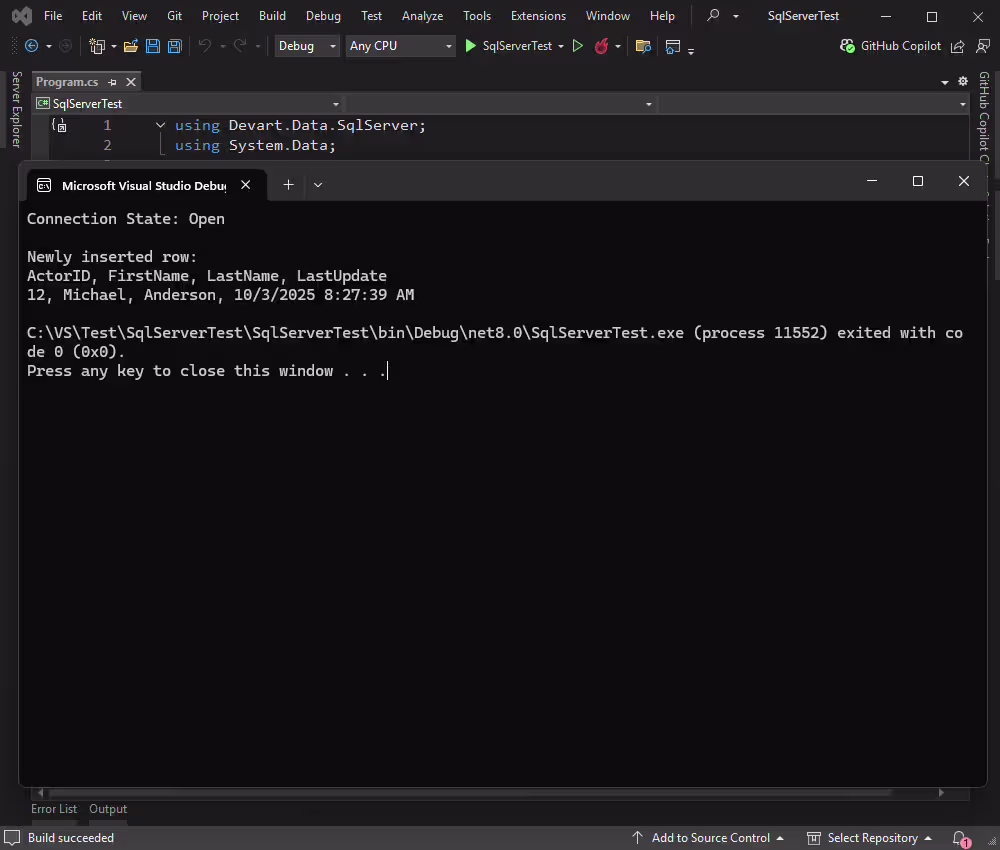Open the Any CPU platform dropdown

tap(449, 46)
